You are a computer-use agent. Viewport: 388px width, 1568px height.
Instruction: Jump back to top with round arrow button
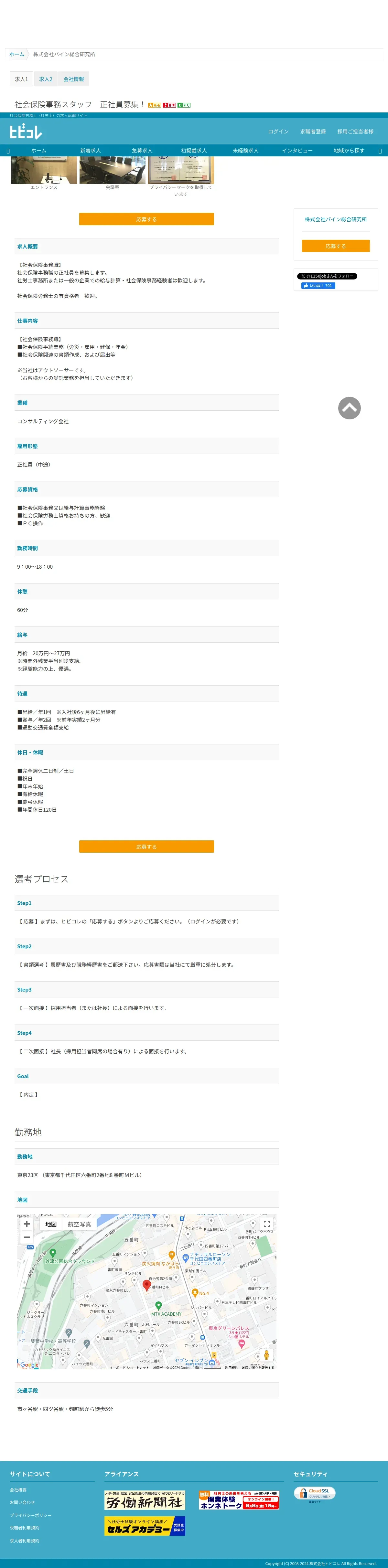tap(349, 408)
